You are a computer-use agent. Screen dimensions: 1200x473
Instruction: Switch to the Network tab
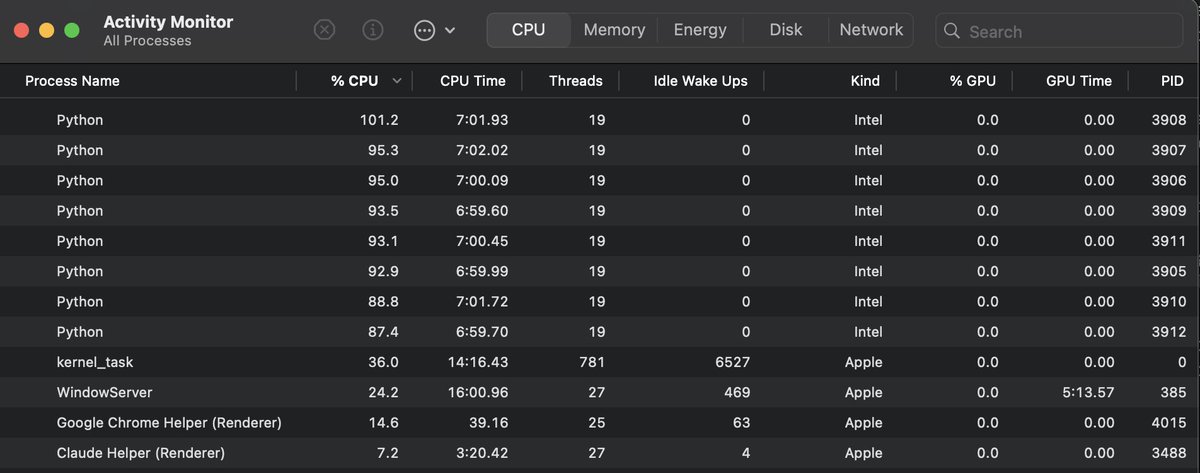pyautogui.click(x=871, y=30)
